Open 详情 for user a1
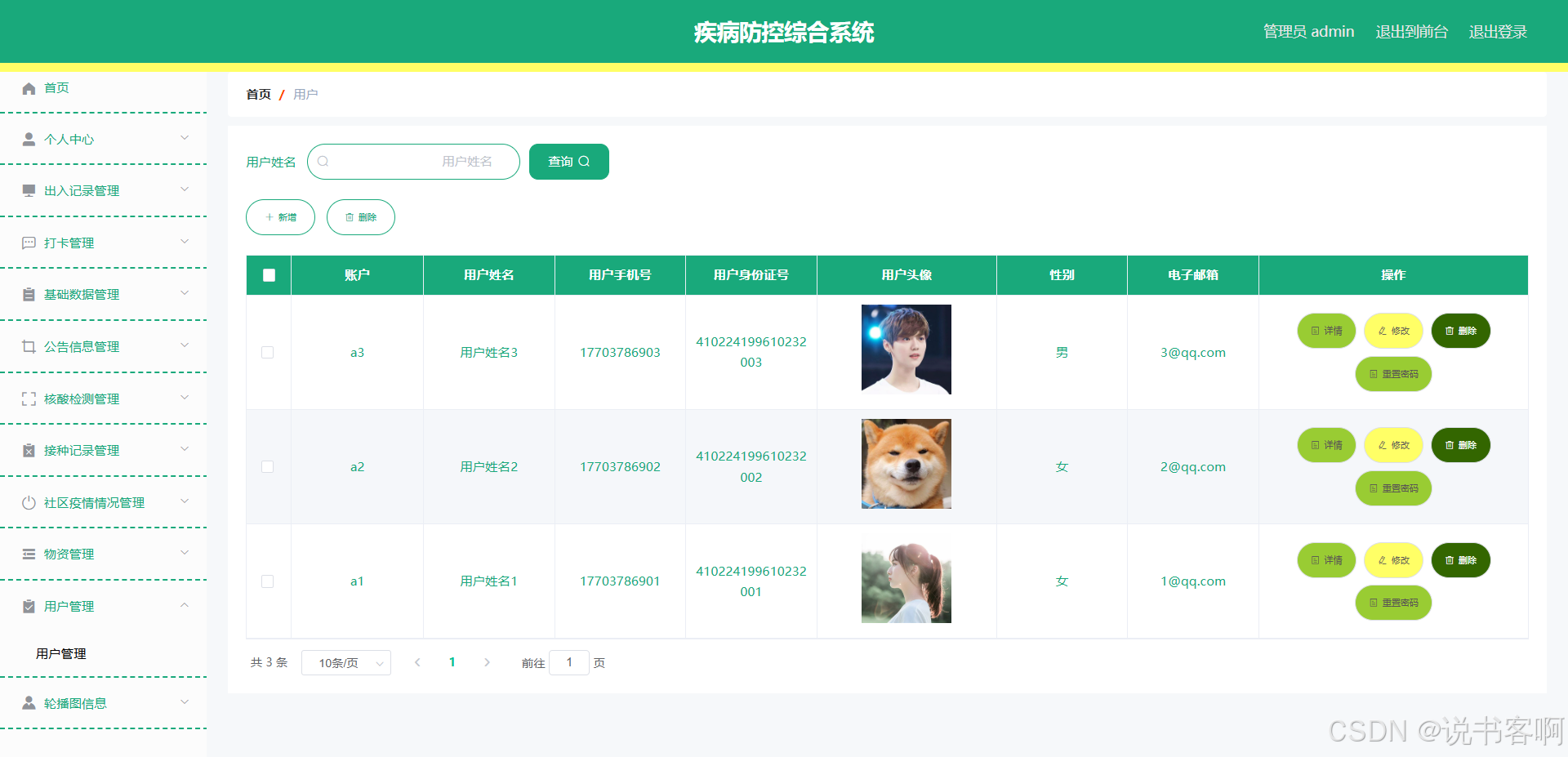This screenshot has height=757, width=1568. point(1326,560)
